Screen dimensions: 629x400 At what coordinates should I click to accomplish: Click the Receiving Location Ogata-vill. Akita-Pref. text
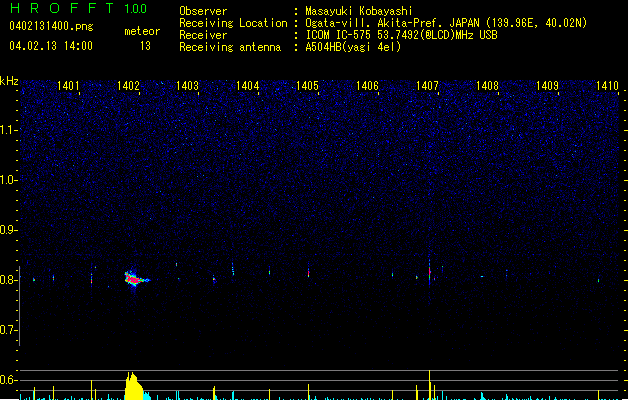coord(446,23)
